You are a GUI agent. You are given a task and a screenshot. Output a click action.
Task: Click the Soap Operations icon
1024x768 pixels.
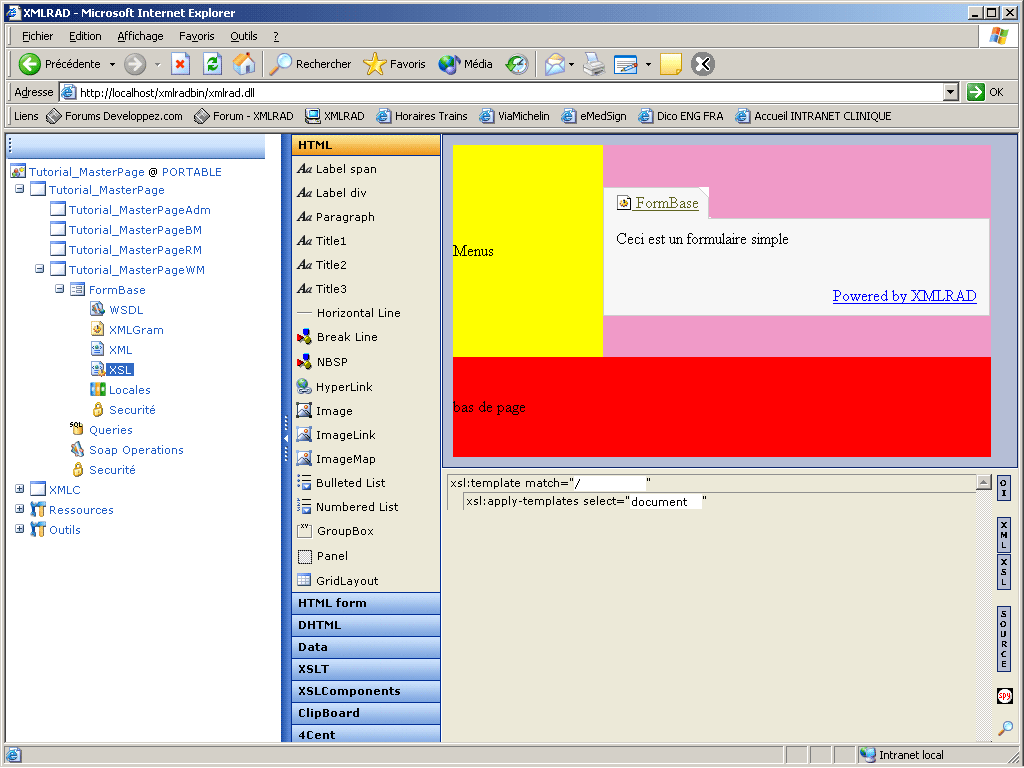click(77, 450)
